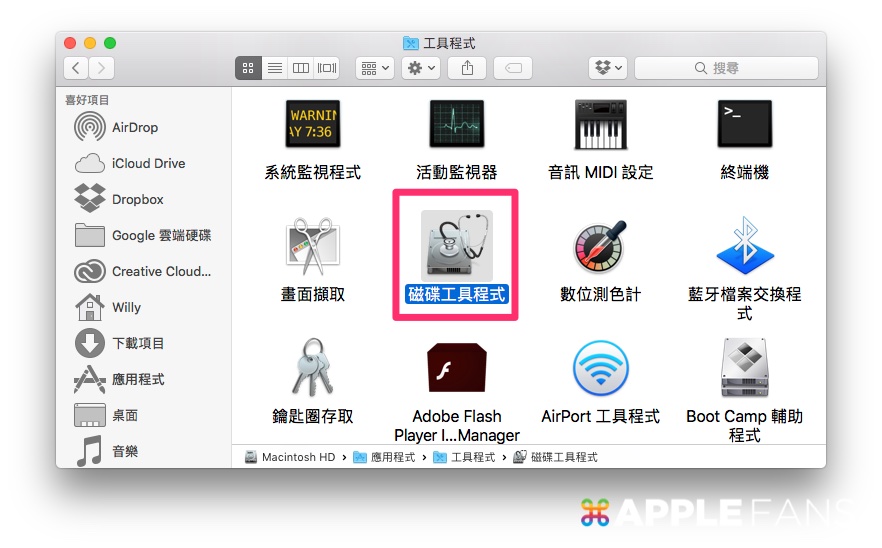Select the 畫面擷取 scissors icon
Image resolution: width=882 pixels, height=548 pixels.
tap(313, 246)
